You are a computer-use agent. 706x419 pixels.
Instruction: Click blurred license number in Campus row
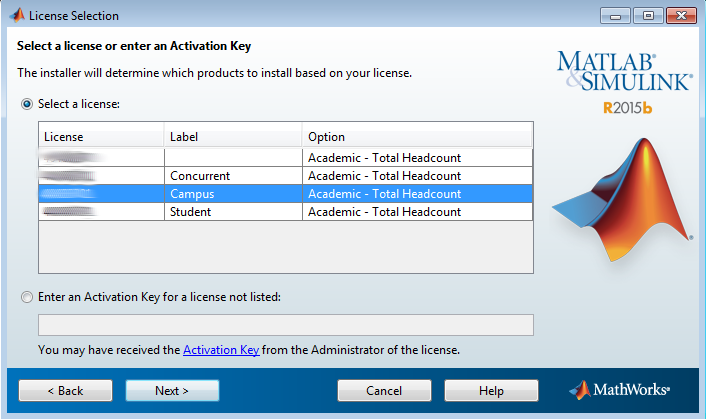coord(68,194)
